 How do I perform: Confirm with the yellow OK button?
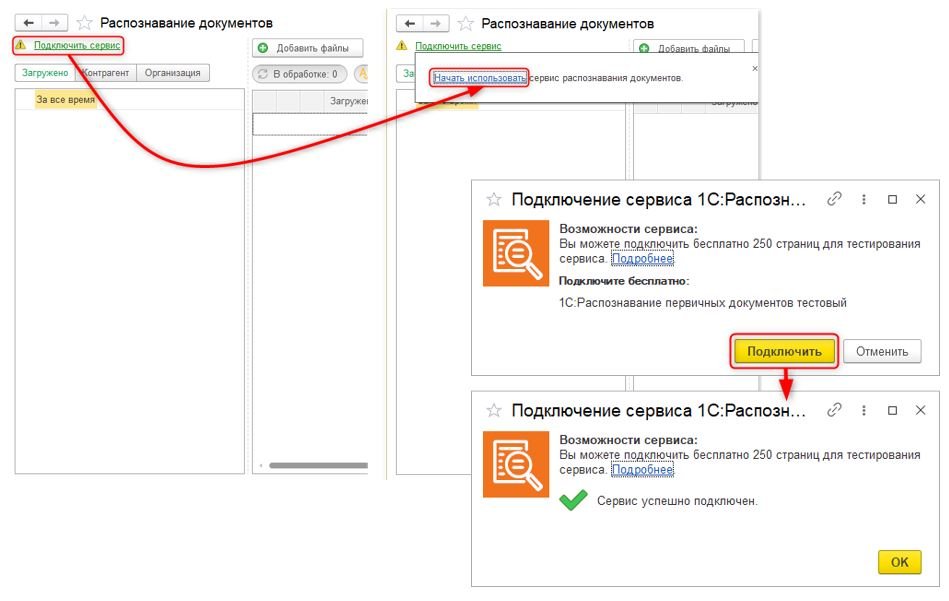[x=899, y=562]
